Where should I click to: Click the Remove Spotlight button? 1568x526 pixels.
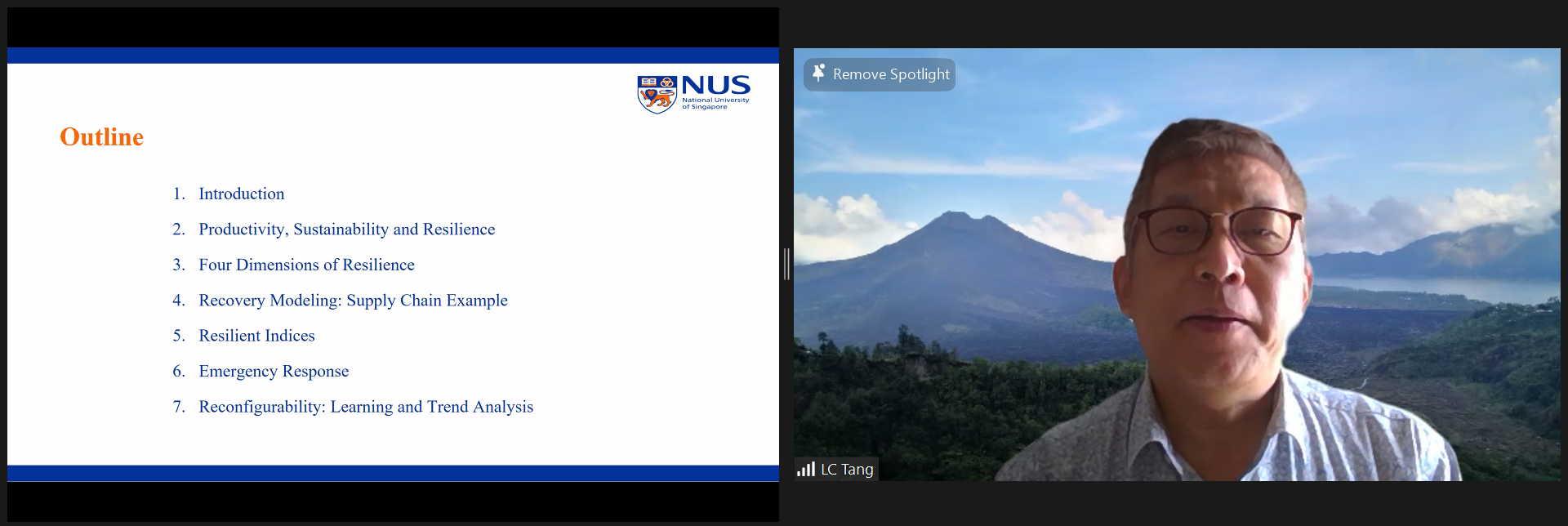click(880, 74)
